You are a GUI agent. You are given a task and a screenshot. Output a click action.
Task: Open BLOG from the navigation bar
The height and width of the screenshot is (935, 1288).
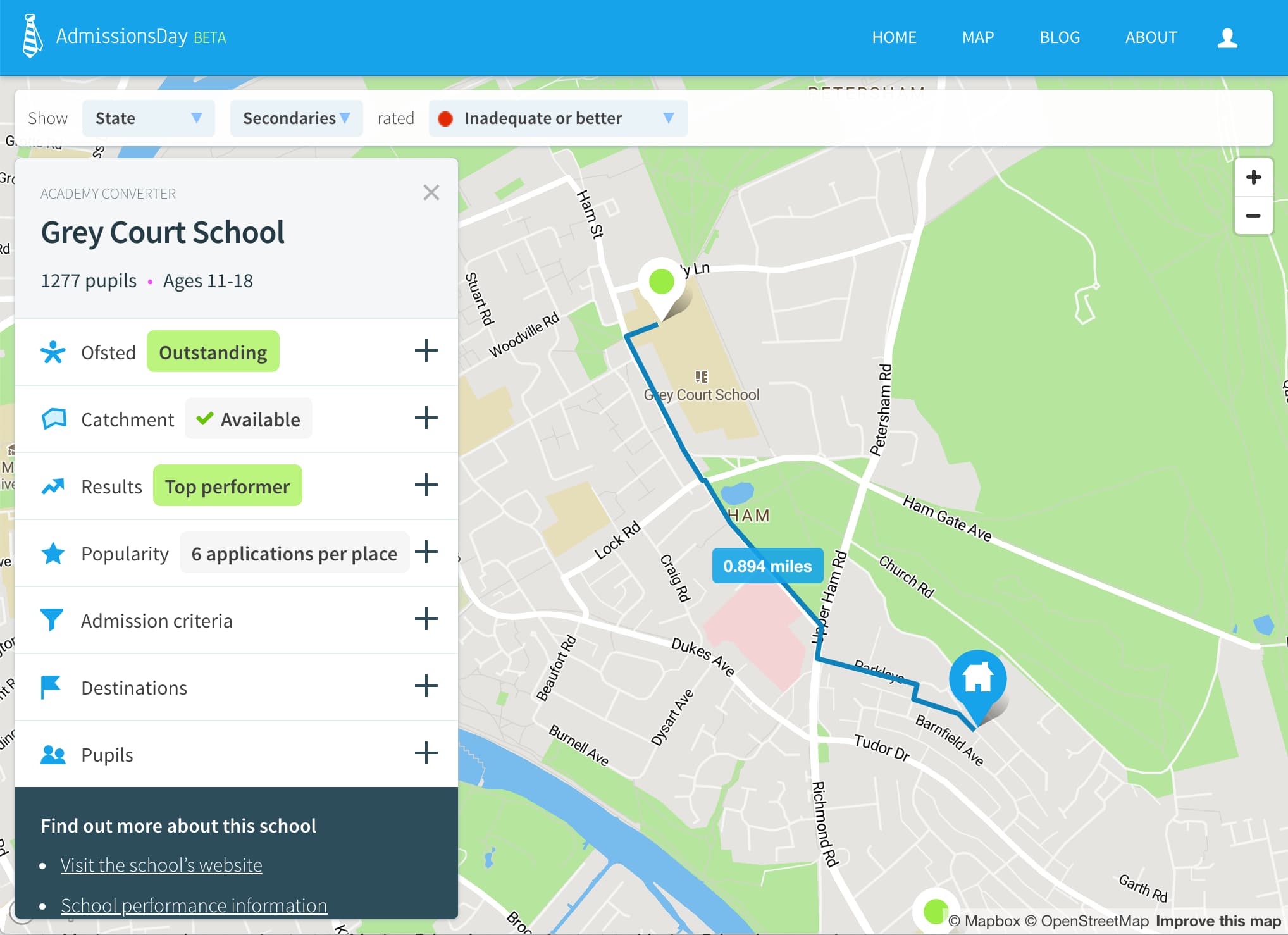[x=1060, y=37]
